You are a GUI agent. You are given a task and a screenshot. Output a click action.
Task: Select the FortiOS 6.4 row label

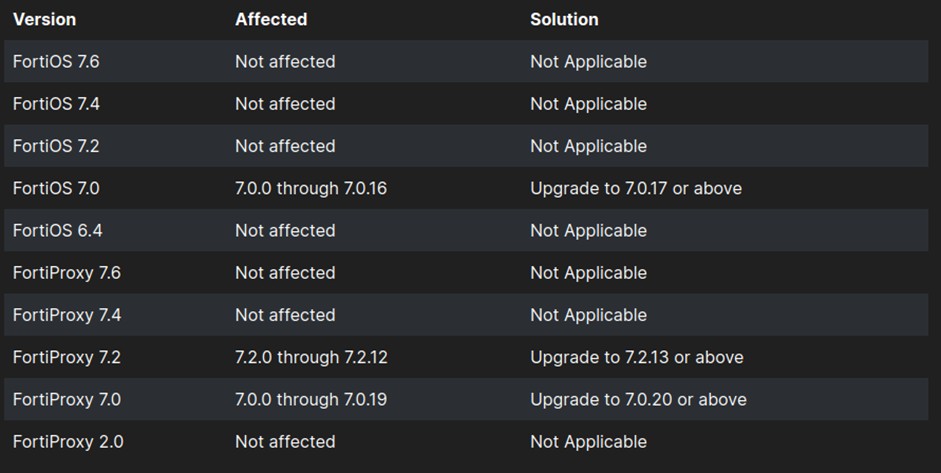[57, 230]
